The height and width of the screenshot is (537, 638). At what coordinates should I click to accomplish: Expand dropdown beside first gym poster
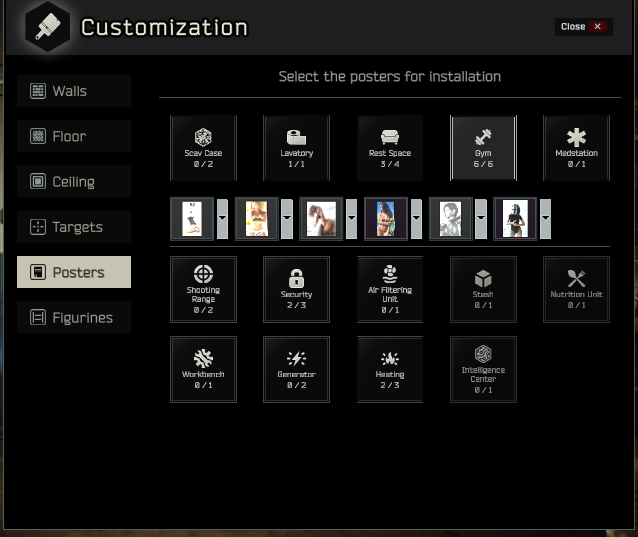pos(222,219)
